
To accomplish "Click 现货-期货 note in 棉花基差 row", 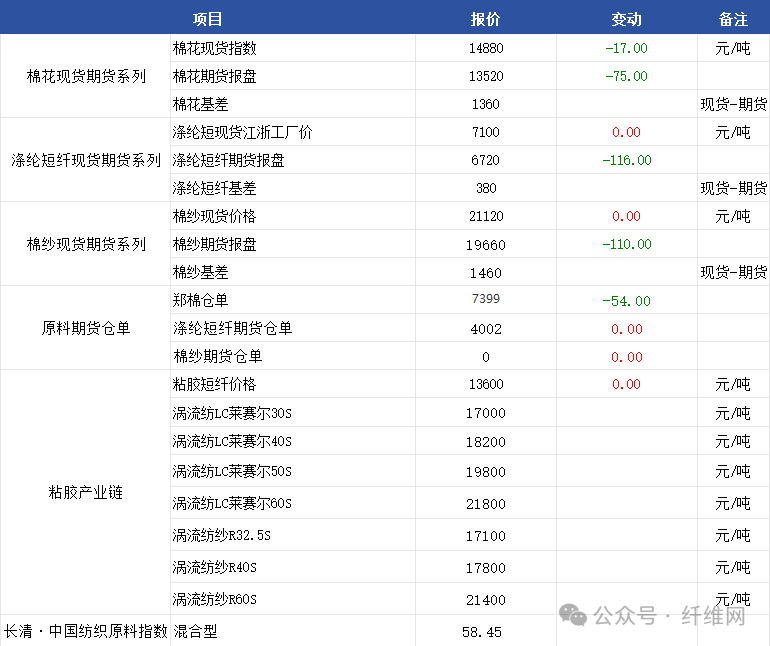I will (734, 104).
